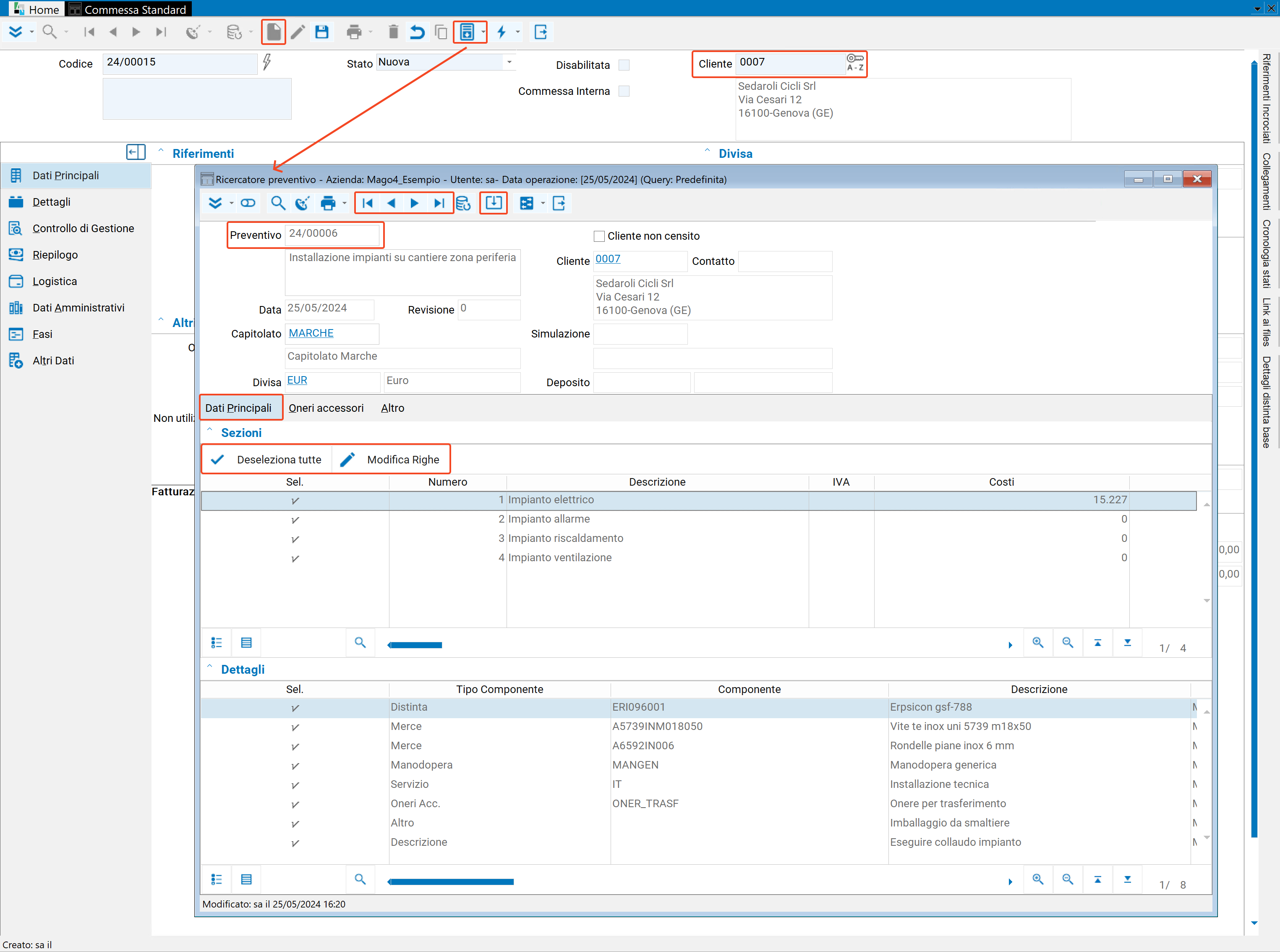Click the collapse sidebar panel icon

pos(136,152)
